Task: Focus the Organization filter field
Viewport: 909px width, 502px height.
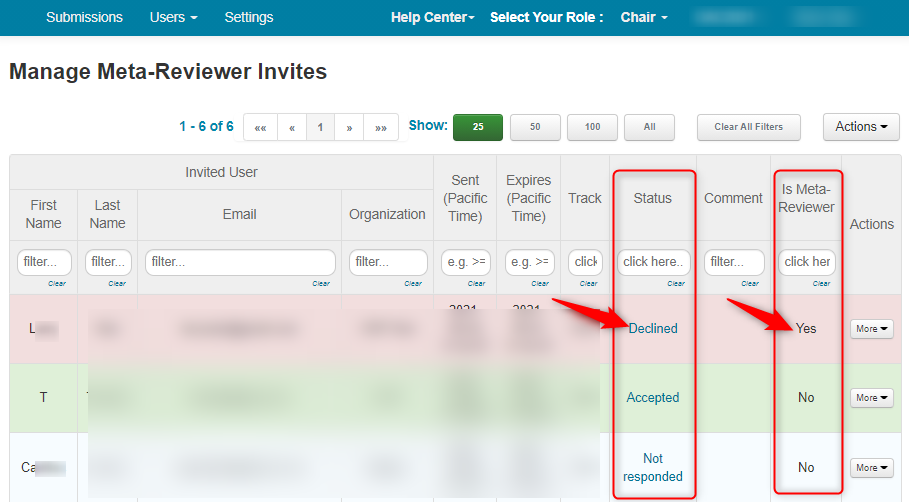Action: 388,262
